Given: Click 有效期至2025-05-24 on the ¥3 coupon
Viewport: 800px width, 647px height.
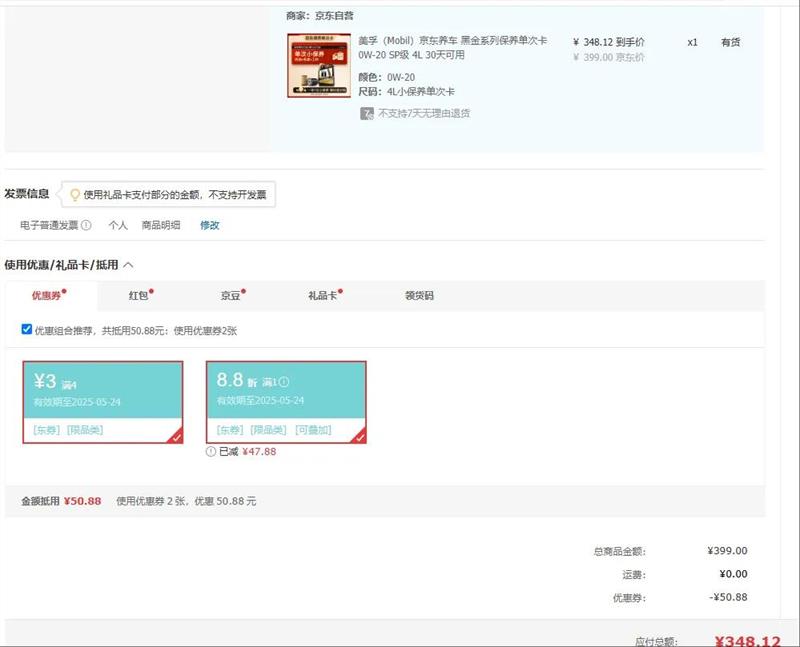Looking at the screenshot, I should [77, 402].
